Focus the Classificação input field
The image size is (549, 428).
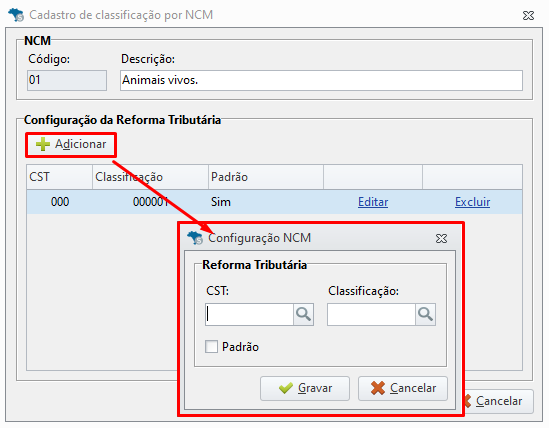point(371,315)
